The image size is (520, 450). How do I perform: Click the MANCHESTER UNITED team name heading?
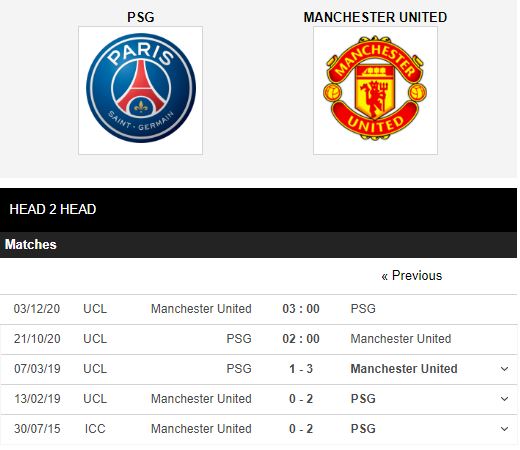pos(375,17)
